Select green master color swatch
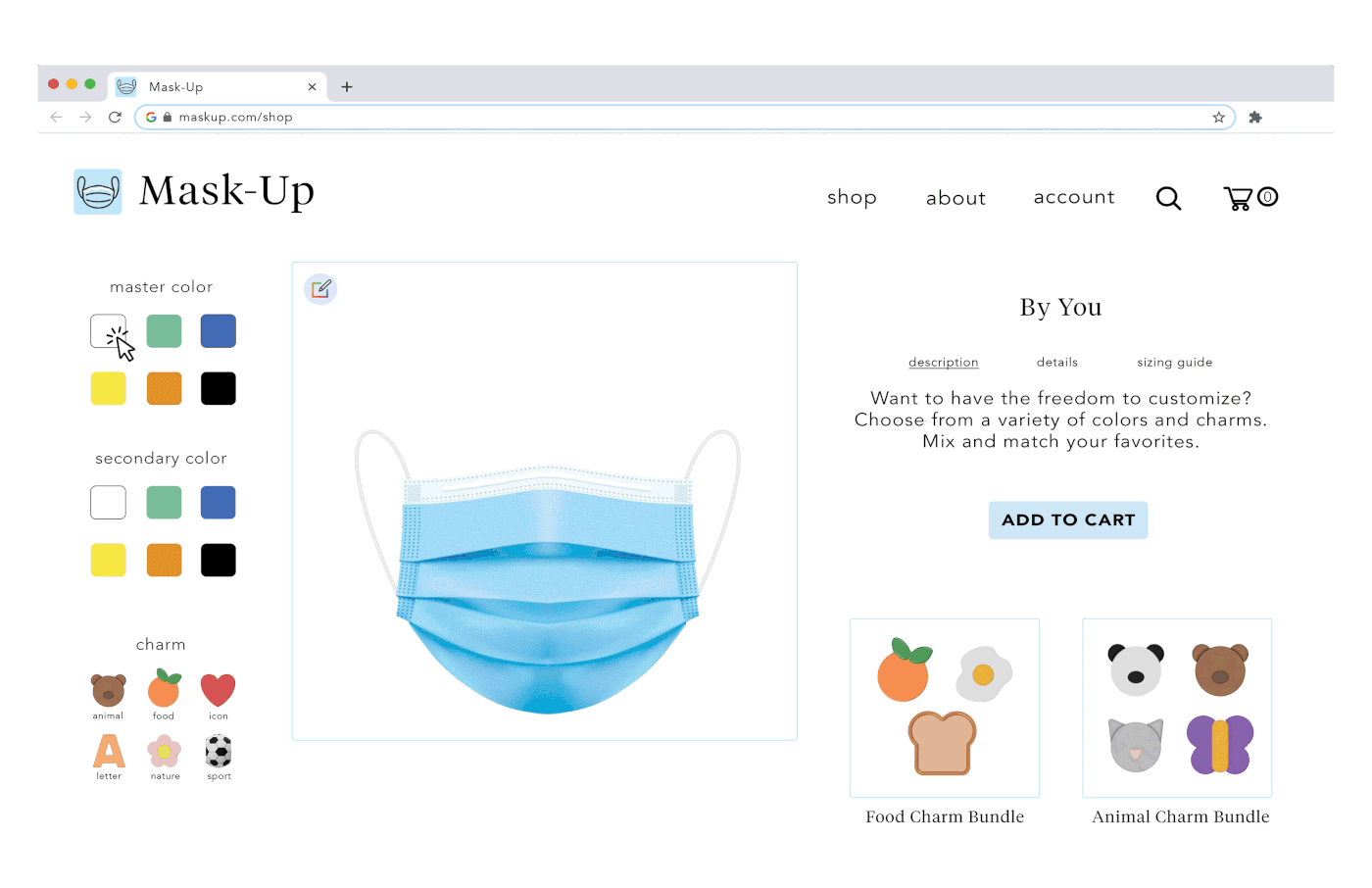 [164, 331]
